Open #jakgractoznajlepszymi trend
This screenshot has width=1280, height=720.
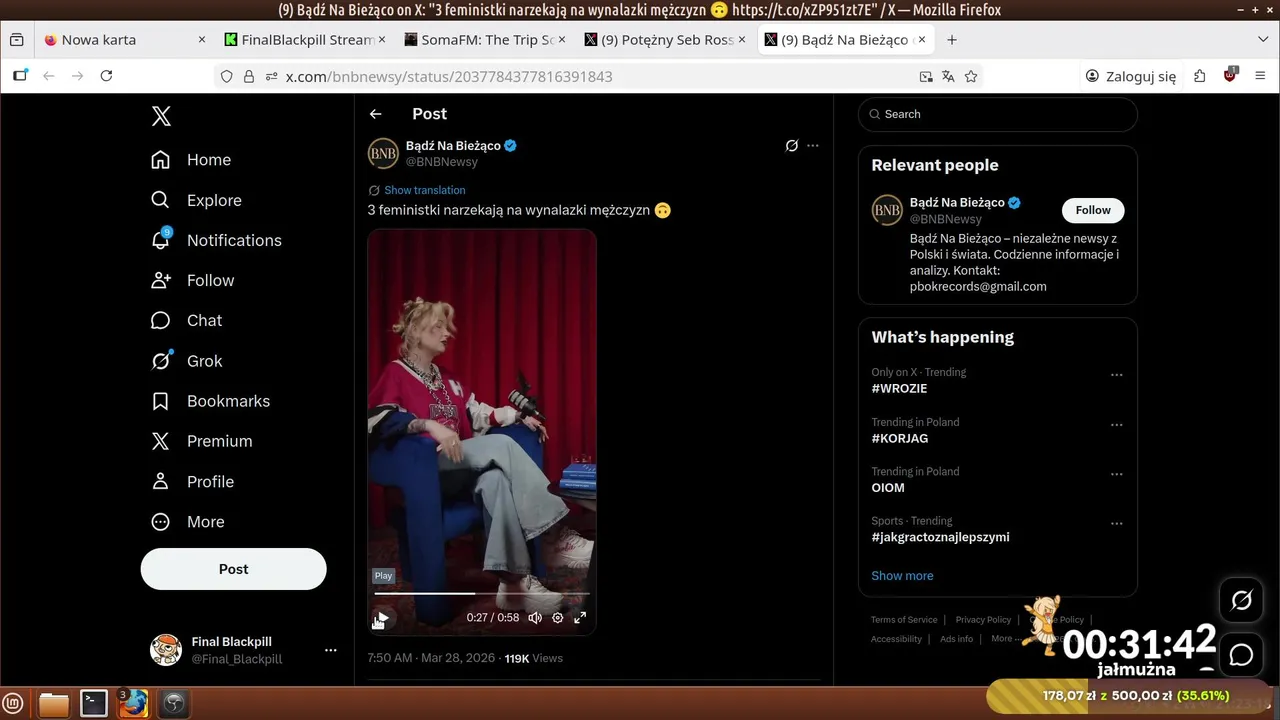coord(940,537)
